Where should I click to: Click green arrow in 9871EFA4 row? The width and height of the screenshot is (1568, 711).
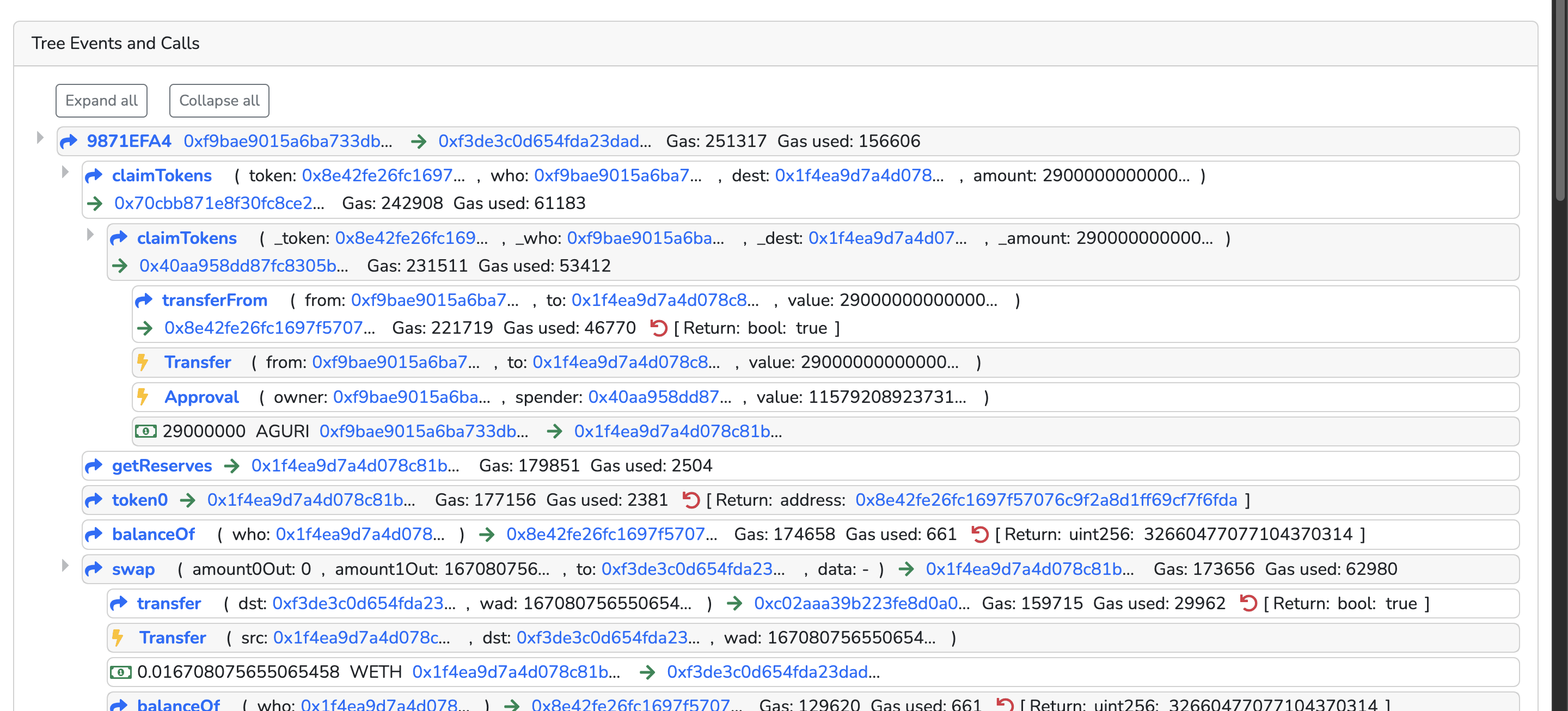point(419,142)
